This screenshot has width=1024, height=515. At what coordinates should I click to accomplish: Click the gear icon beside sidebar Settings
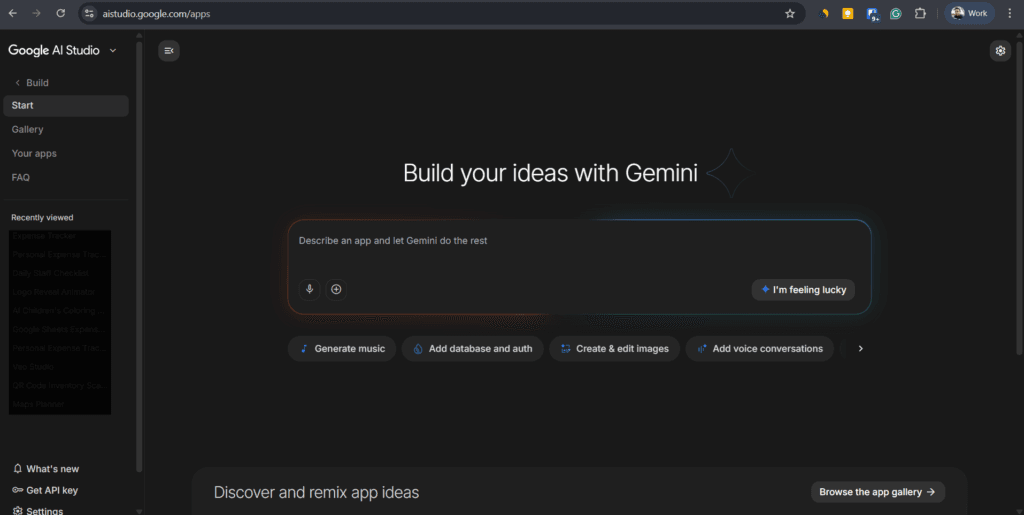click(x=18, y=511)
